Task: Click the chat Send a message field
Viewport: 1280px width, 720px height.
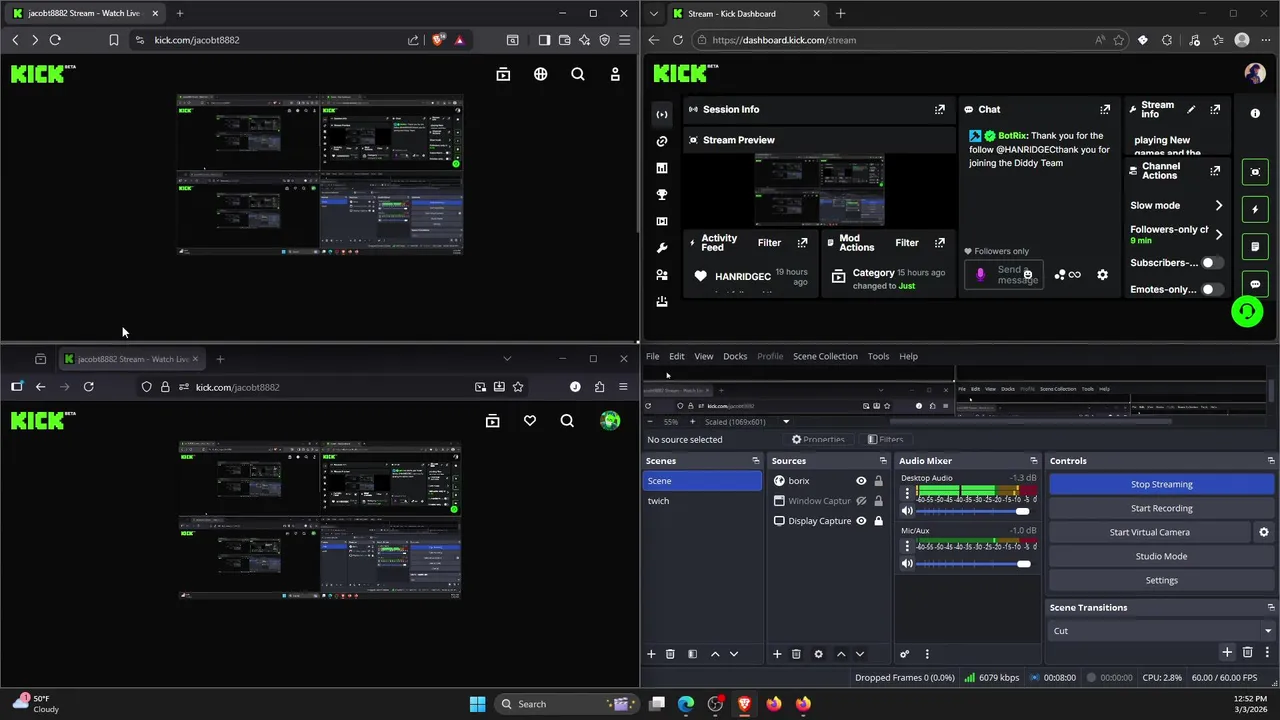Action: click(1004, 274)
